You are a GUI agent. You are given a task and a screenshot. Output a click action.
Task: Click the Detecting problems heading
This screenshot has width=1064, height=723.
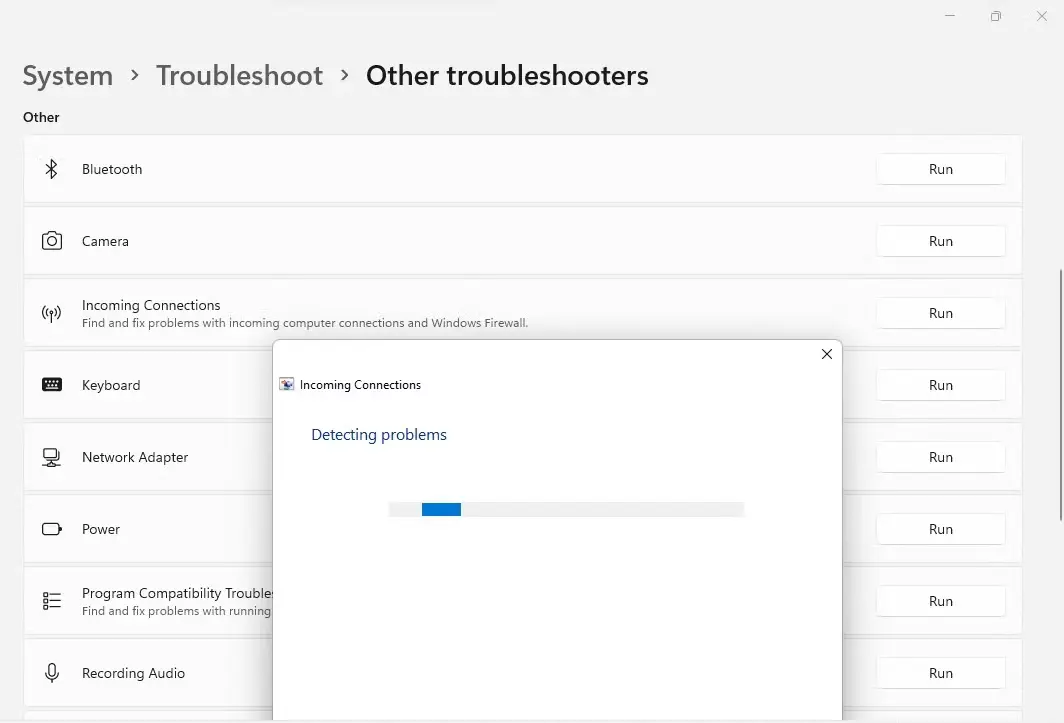point(379,434)
